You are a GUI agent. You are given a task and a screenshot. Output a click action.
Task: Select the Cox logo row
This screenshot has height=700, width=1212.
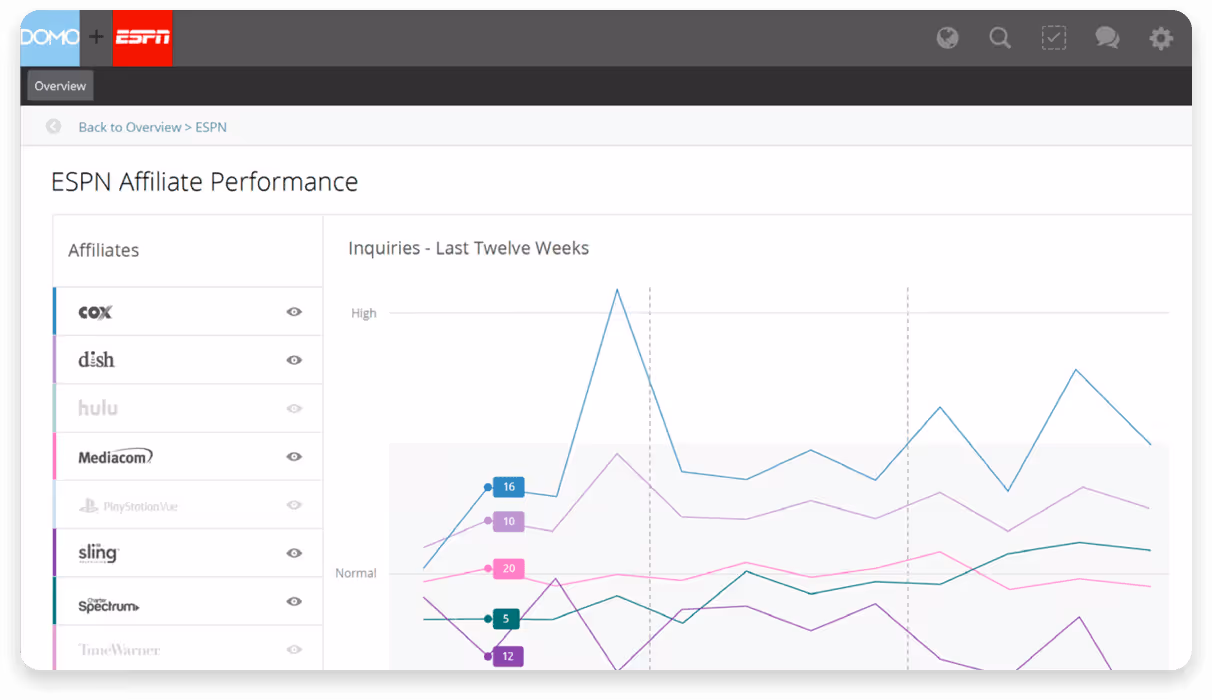point(188,312)
